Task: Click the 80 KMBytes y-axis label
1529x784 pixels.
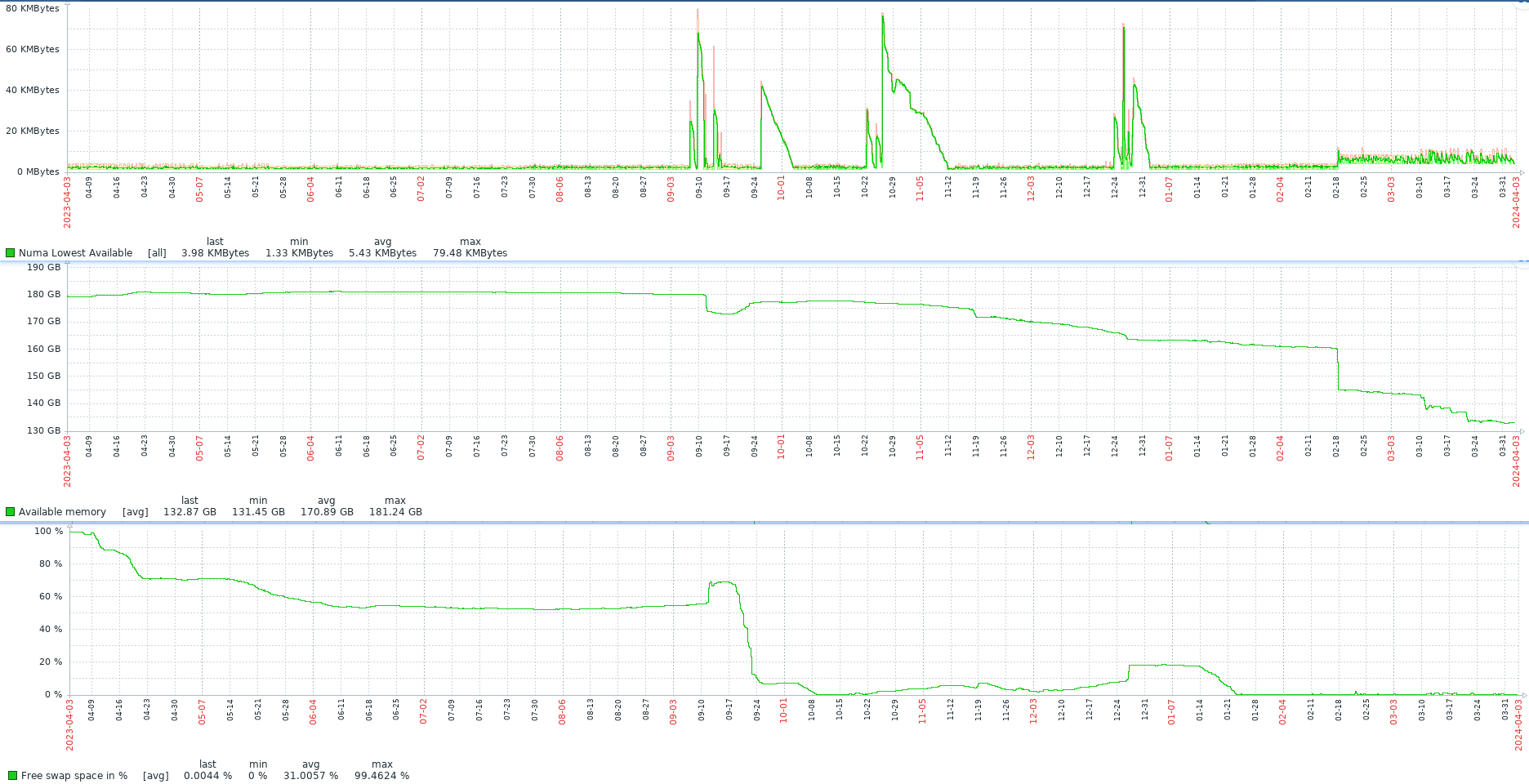Action: (33, 8)
